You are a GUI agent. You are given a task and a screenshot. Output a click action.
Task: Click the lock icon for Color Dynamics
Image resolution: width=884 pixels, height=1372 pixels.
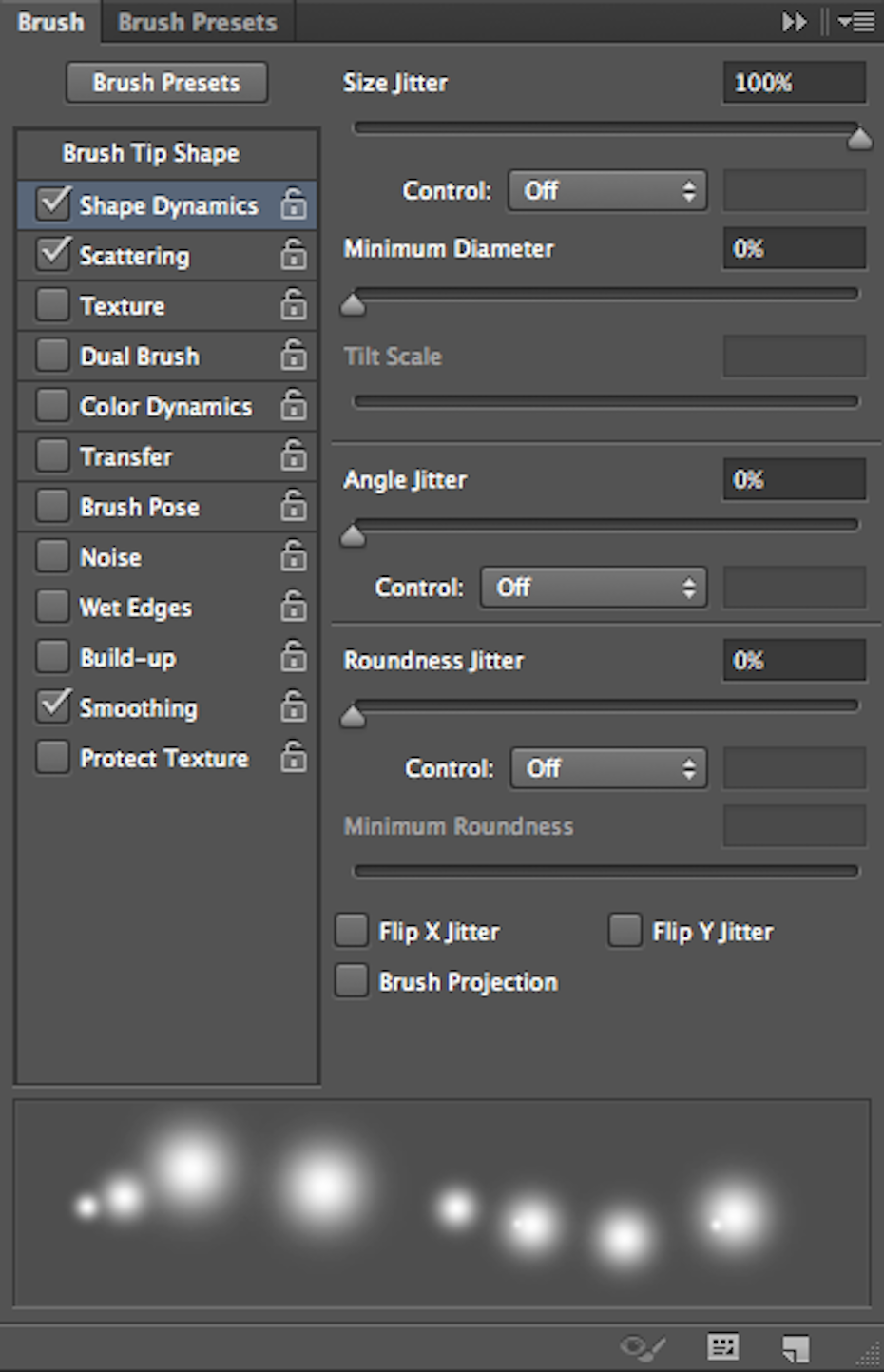[x=294, y=405]
